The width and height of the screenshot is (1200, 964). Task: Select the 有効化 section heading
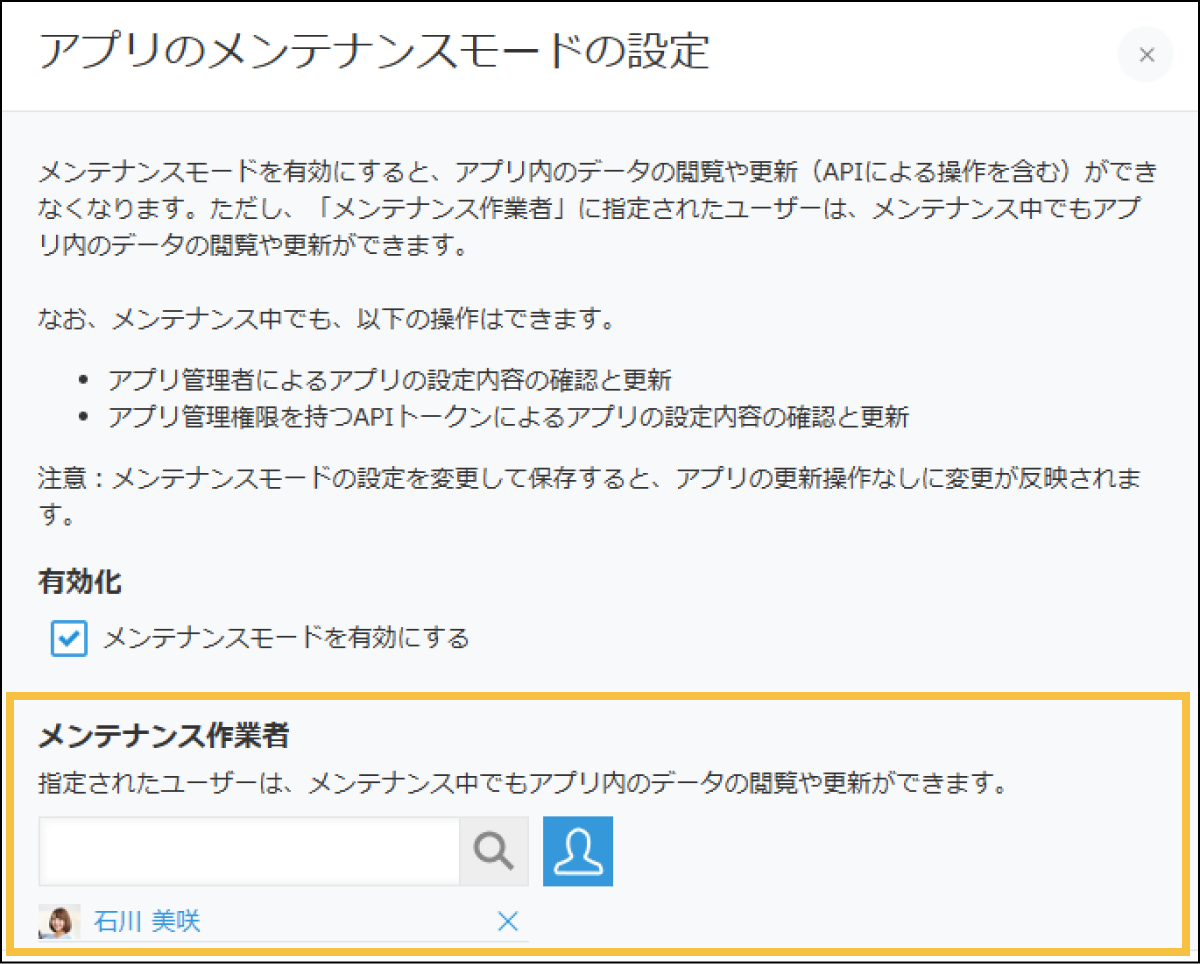coord(80,581)
